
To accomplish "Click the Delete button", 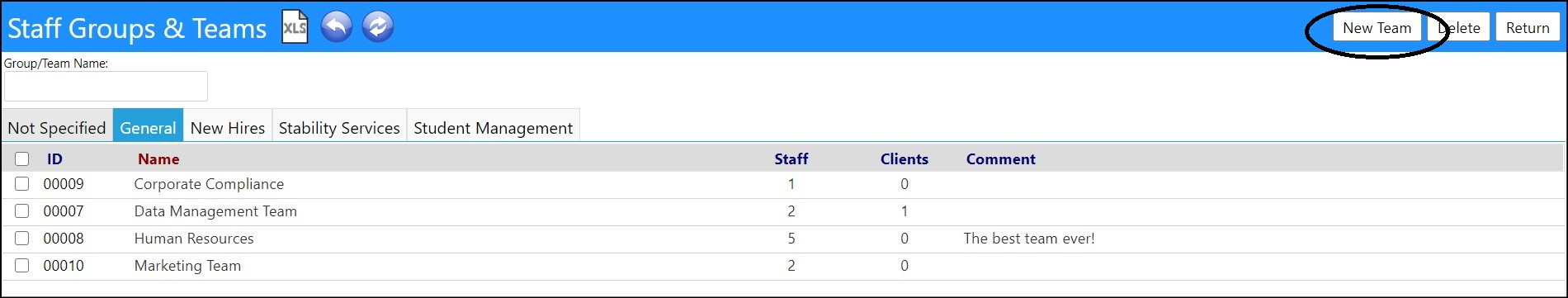I will [x=1458, y=28].
